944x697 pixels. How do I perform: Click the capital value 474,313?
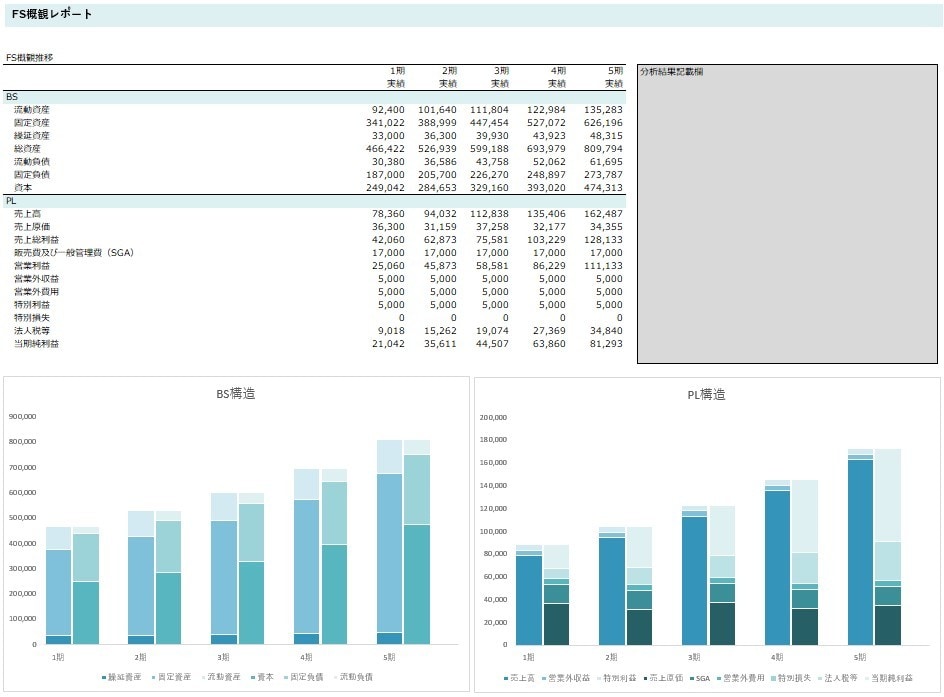click(603, 188)
